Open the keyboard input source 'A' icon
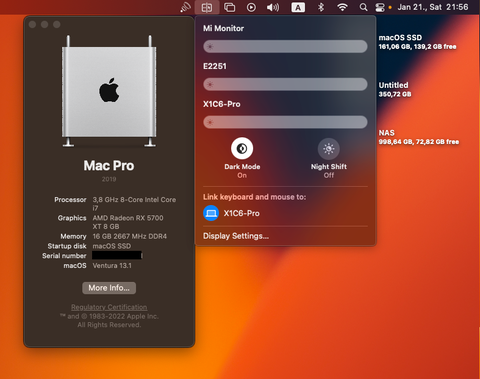The height and width of the screenshot is (379, 480). tap(298, 7)
